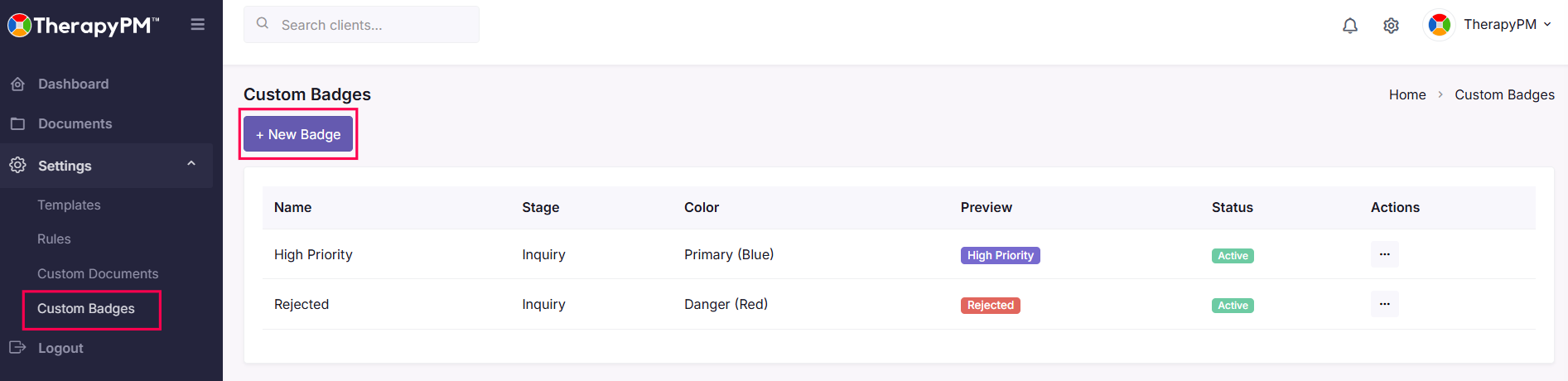
Task: Go to Templates in Settings submenu
Action: point(69,205)
